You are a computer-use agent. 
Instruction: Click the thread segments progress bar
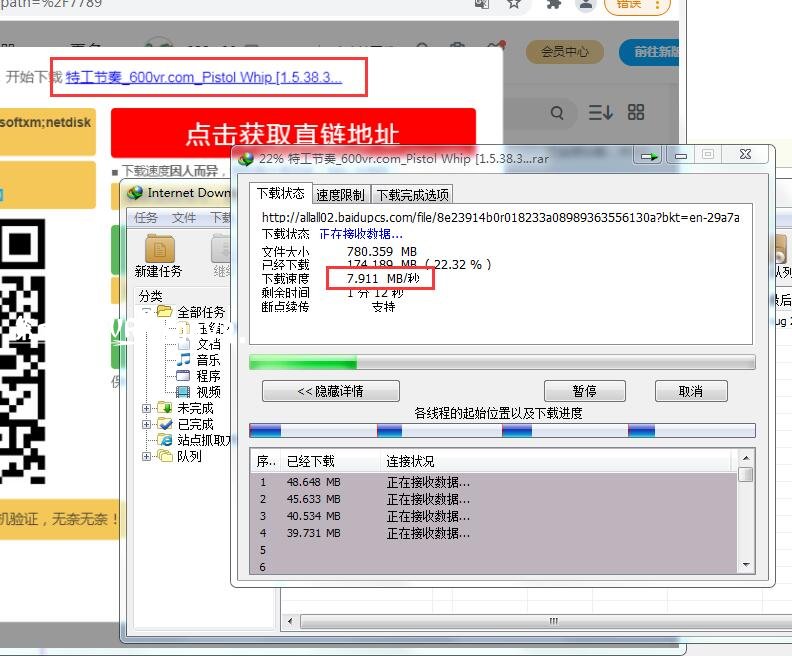502,431
